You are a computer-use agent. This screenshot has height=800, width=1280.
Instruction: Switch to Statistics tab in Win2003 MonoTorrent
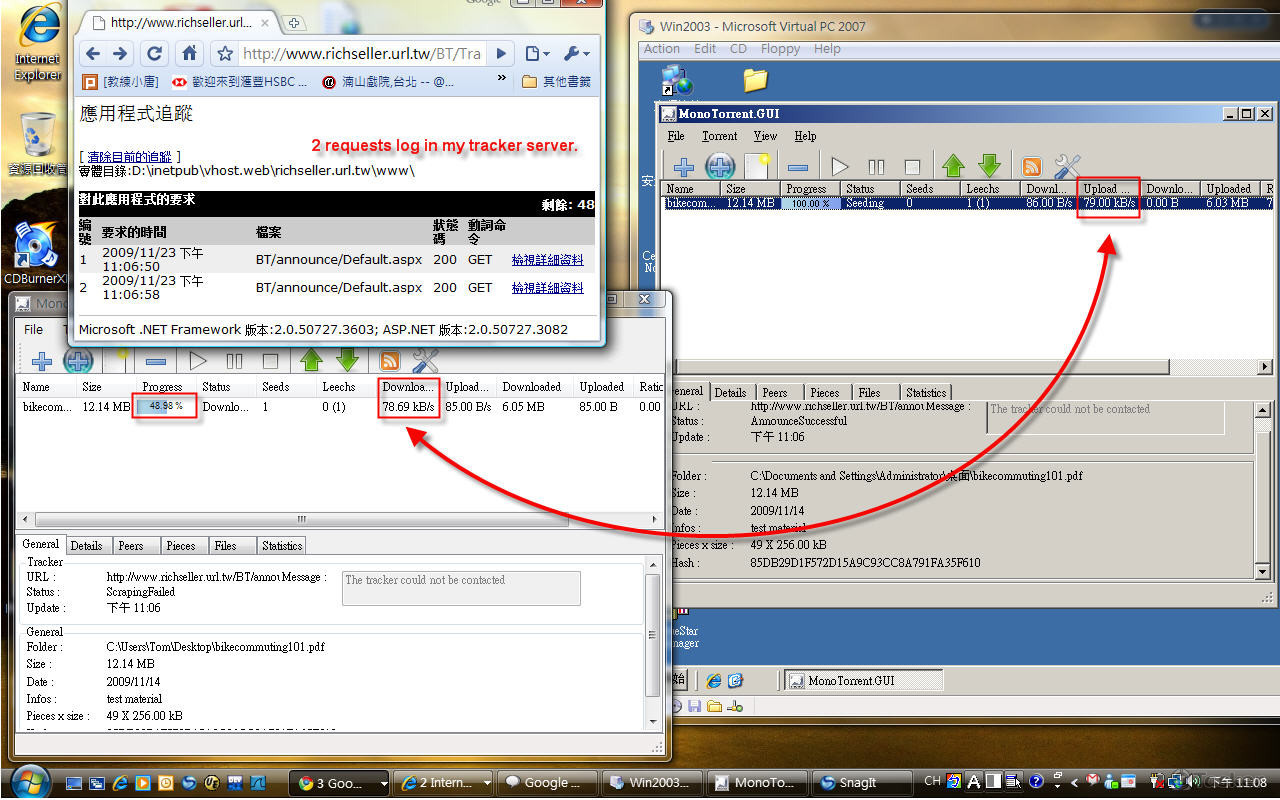tap(925, 393)
